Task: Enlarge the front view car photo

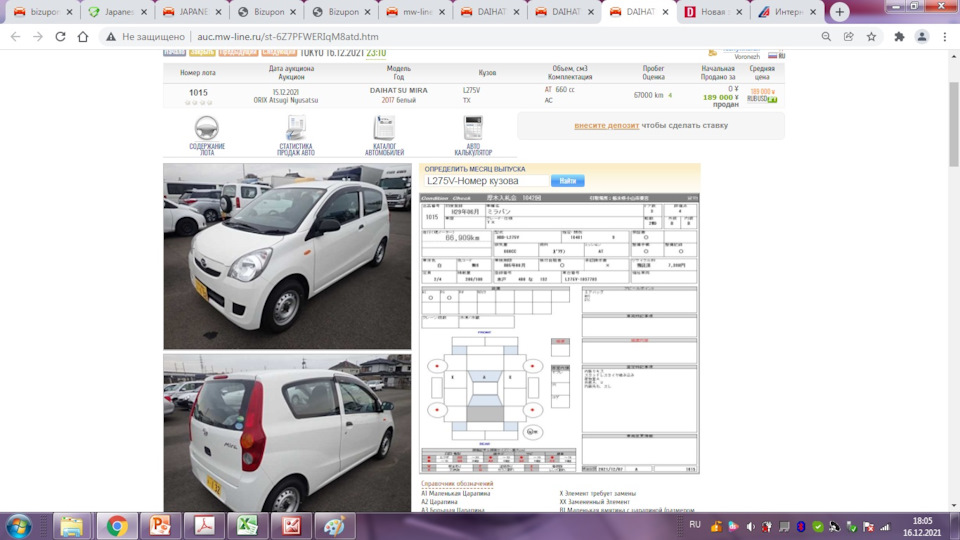Action: tap(287, 256)
